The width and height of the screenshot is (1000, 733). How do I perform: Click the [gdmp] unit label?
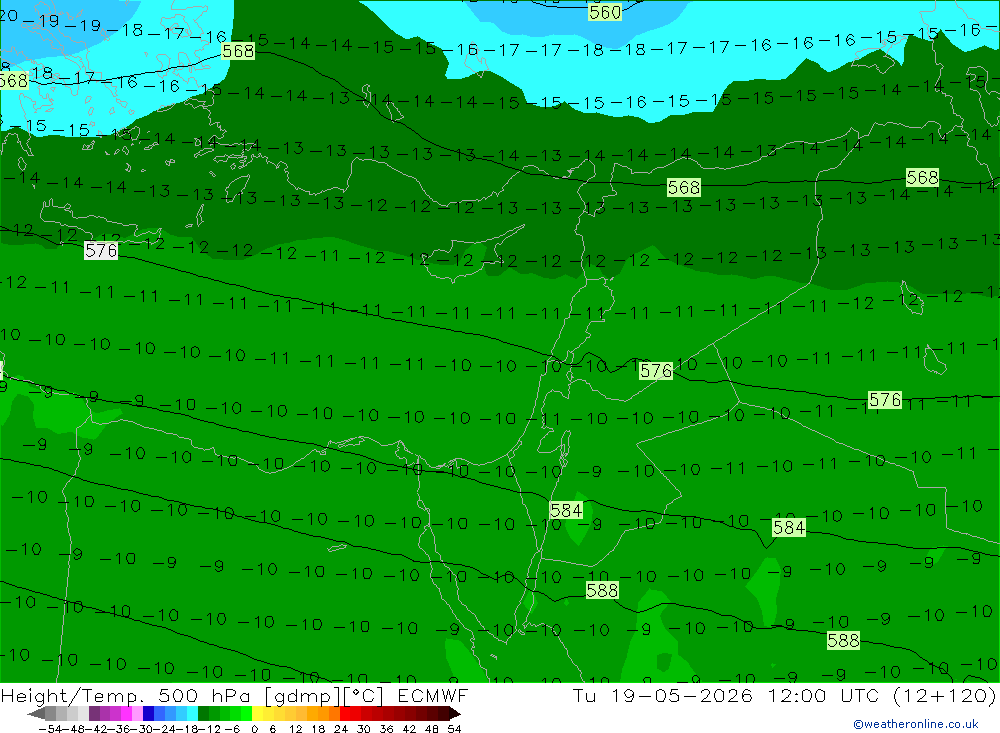(303, 696)
